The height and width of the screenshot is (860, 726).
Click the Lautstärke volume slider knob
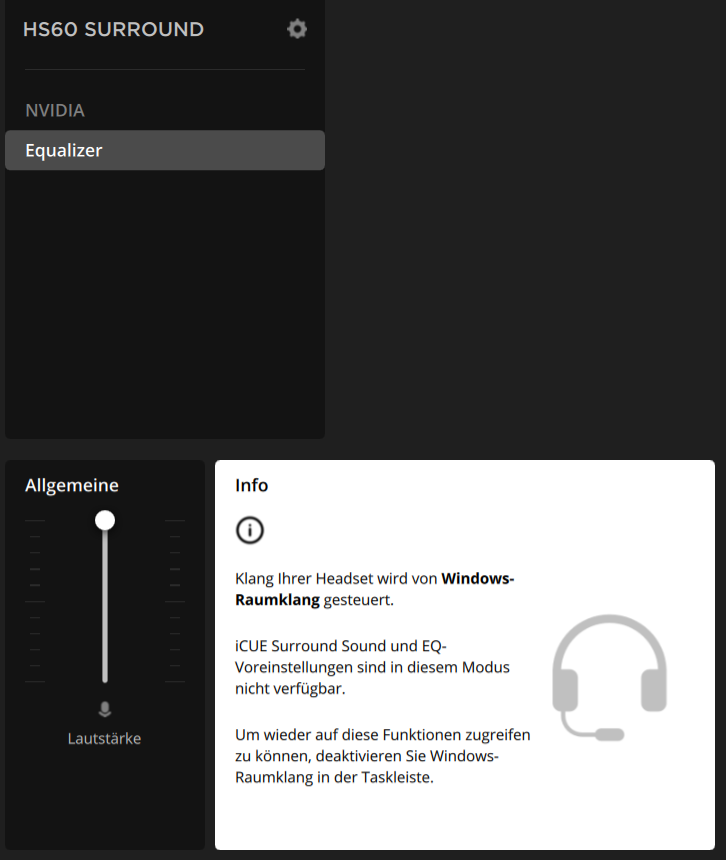coord(105,520)
